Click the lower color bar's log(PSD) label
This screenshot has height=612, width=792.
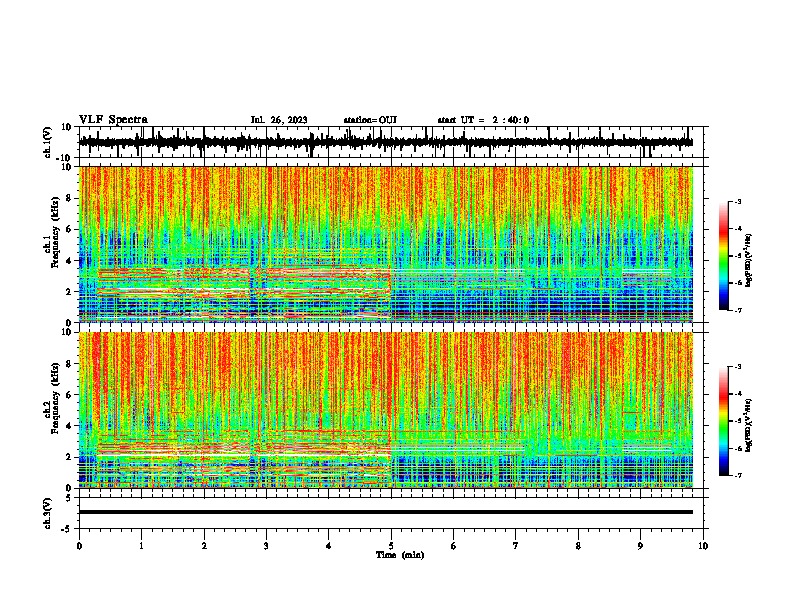[748, 425]
